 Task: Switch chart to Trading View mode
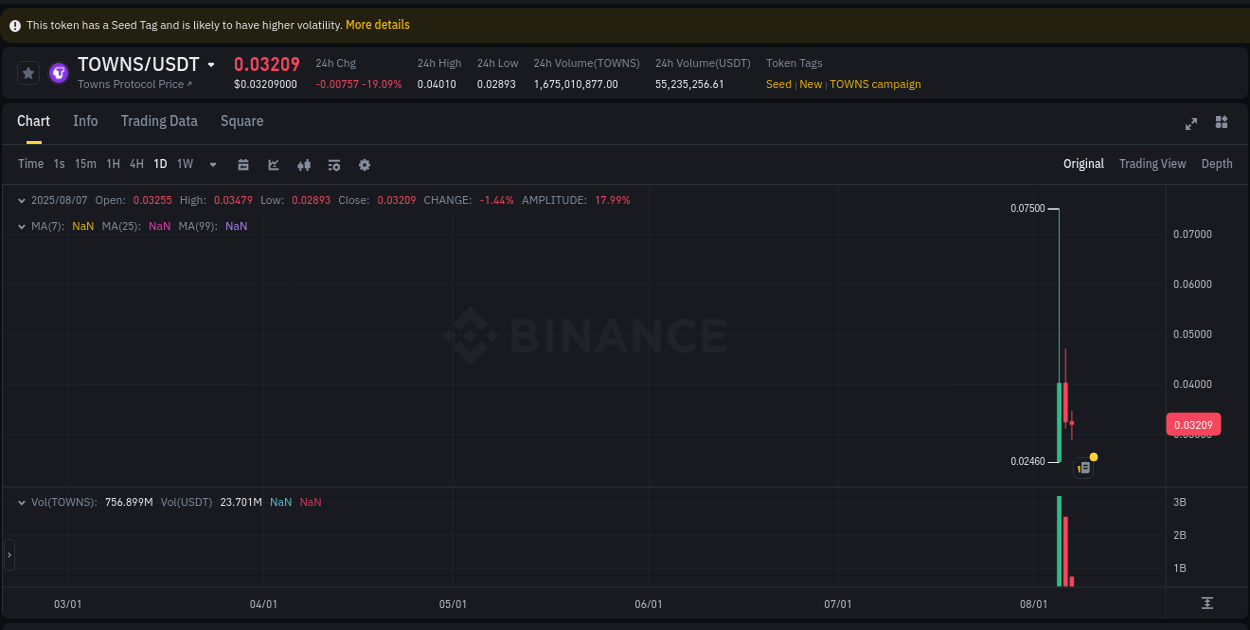click(x=1152, y=163)
